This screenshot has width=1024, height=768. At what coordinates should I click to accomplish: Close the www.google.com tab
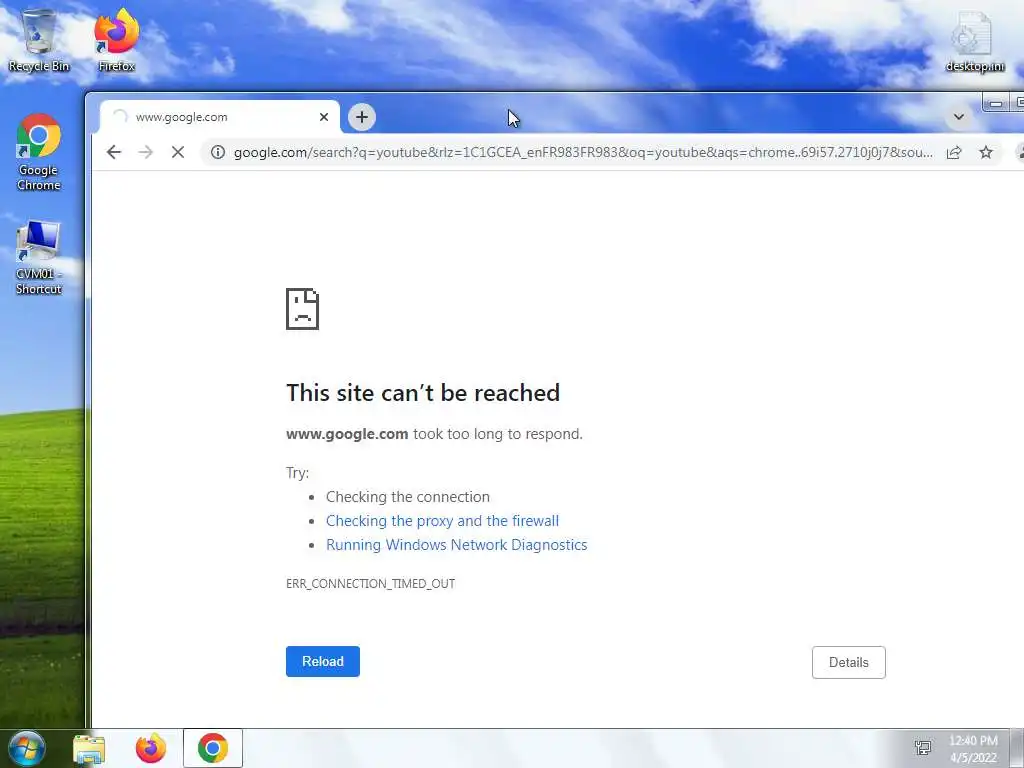click(x=324, y=117)
